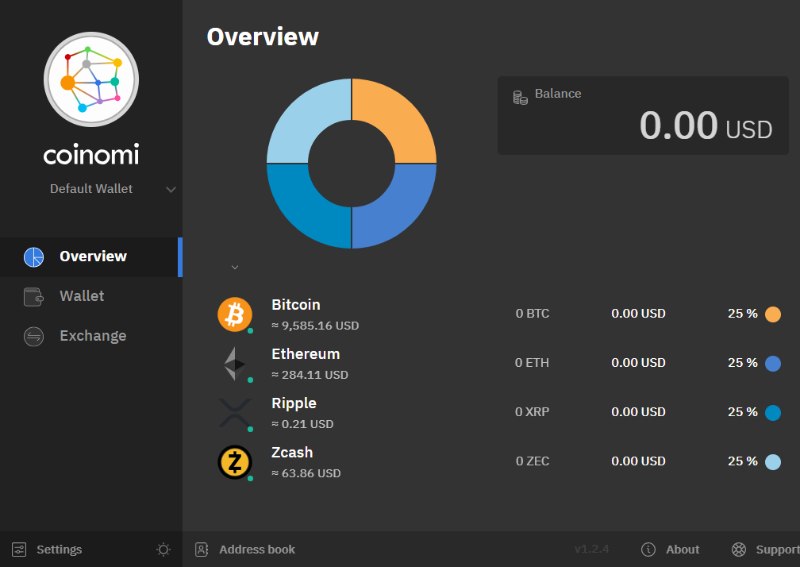This screenshot has width=800, height=567.
Task: Click the Overview page heading
Action: (263, 37)
